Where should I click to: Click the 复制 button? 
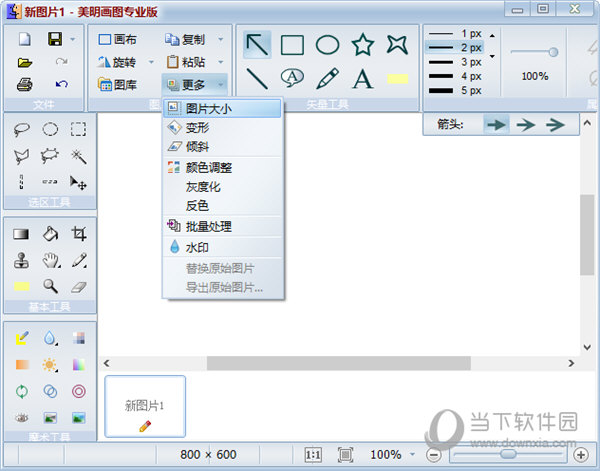tap(185, 39)
